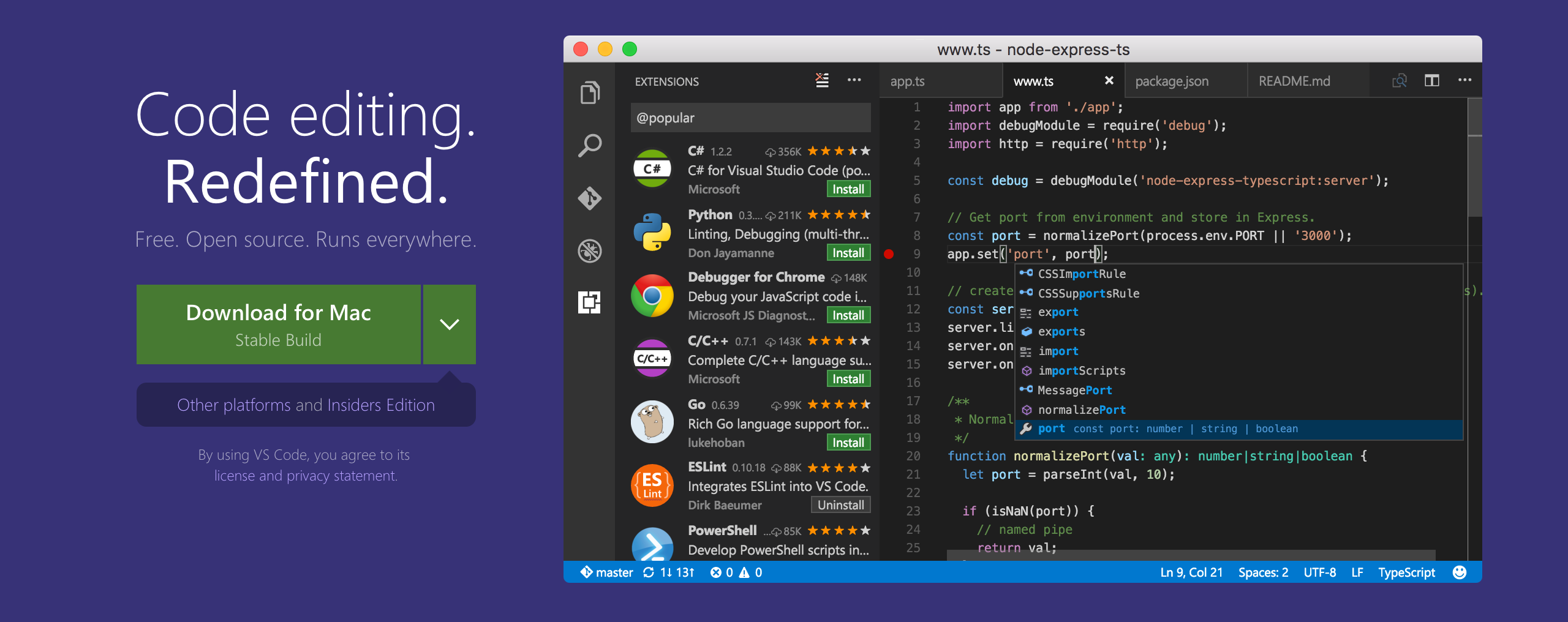Click the C/C++ extension logo

coord(652,359)
